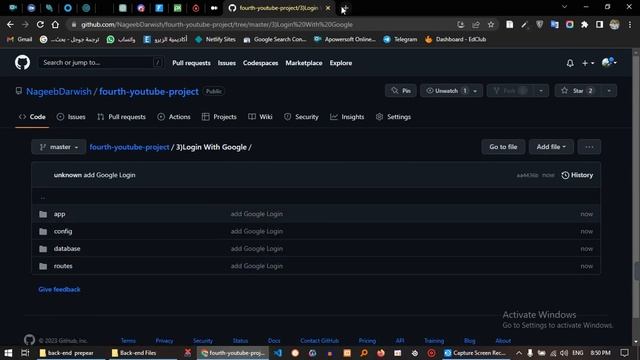Go to Codespaces
This screenshot has width=640, height=360.
[x=260, y=63]
